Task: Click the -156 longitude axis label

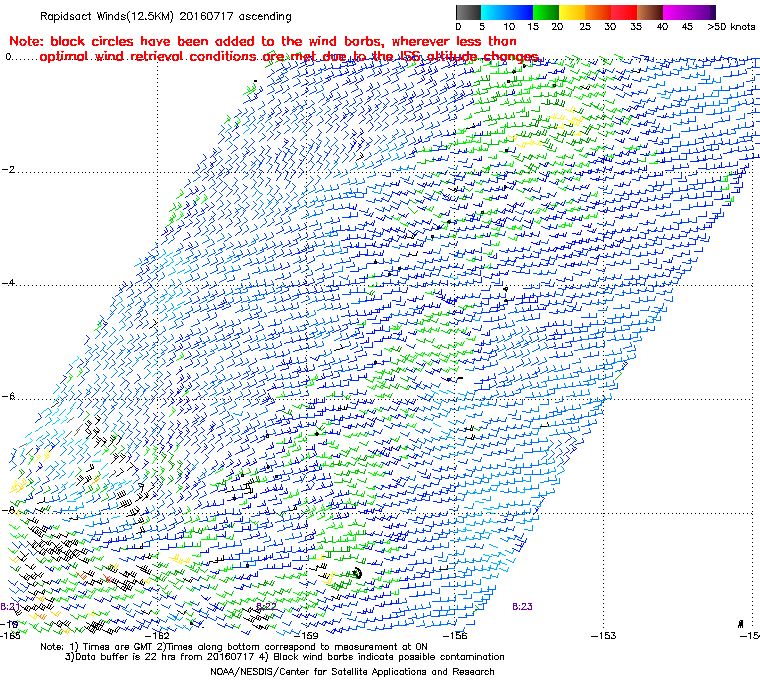Action: pos(455,635)
